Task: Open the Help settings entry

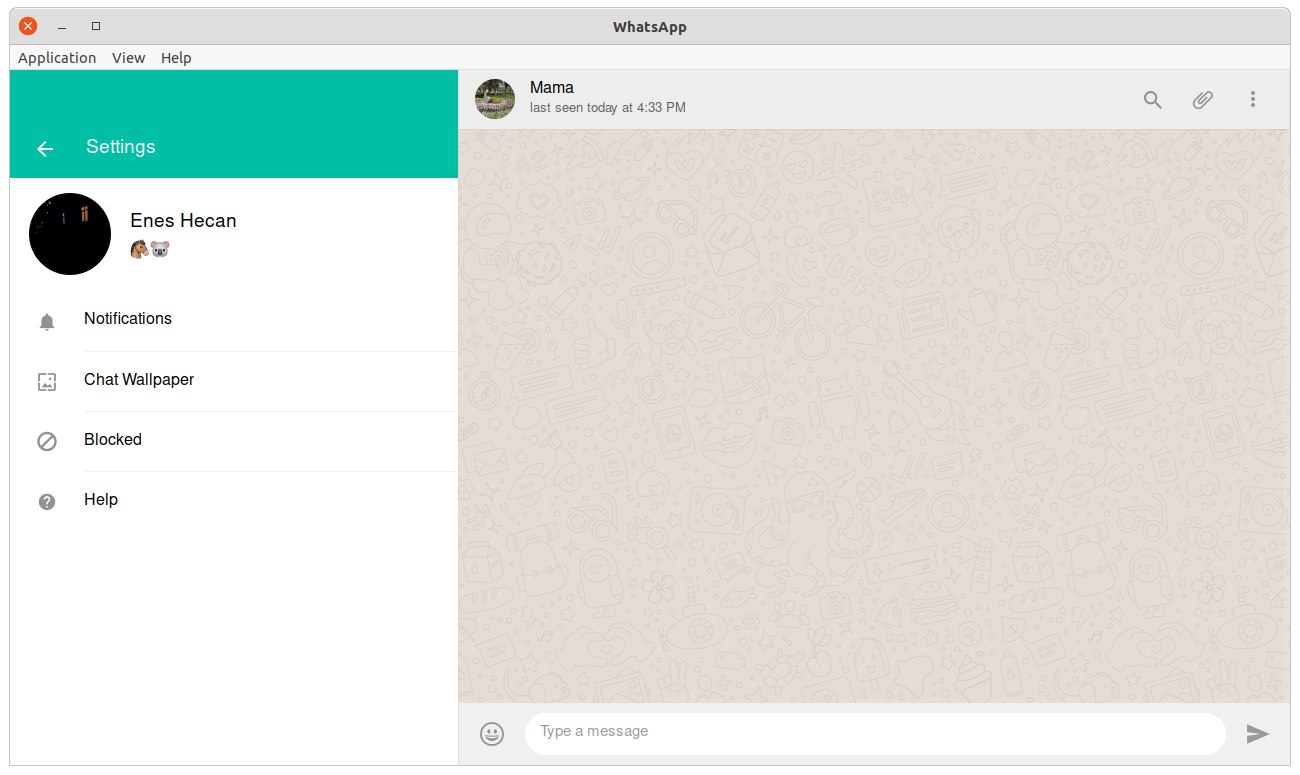Action: [x=234, y=501]
